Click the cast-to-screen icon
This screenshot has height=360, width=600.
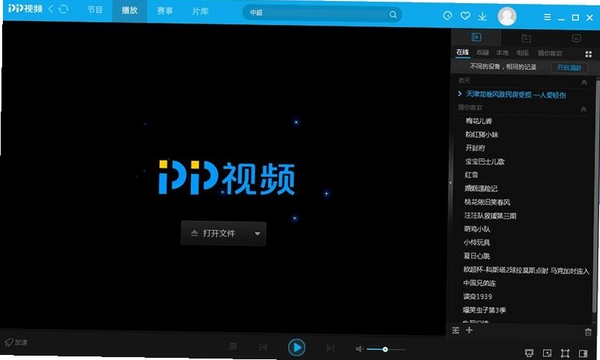(529, 353)
